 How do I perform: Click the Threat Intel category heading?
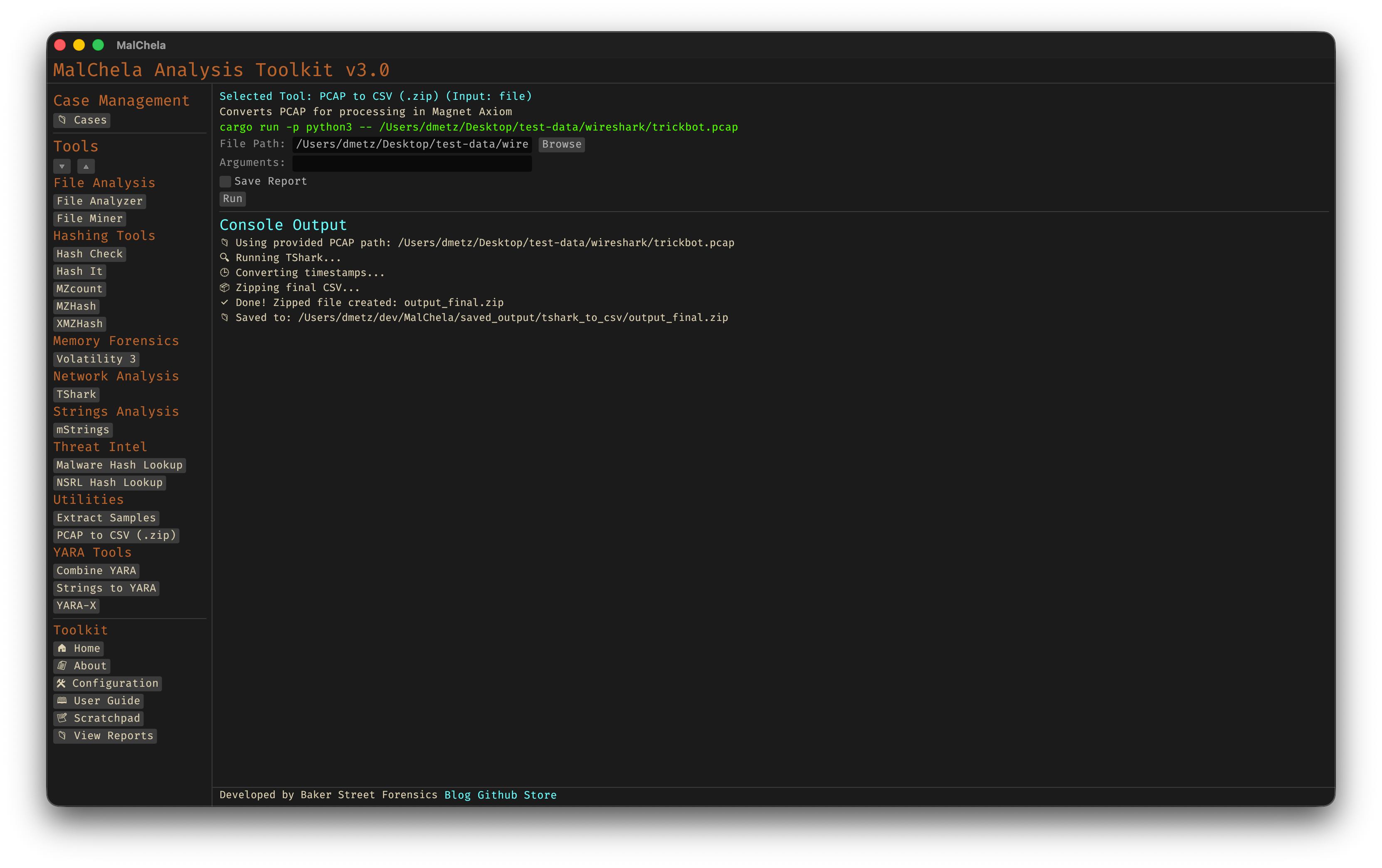(x=101, y=447)
